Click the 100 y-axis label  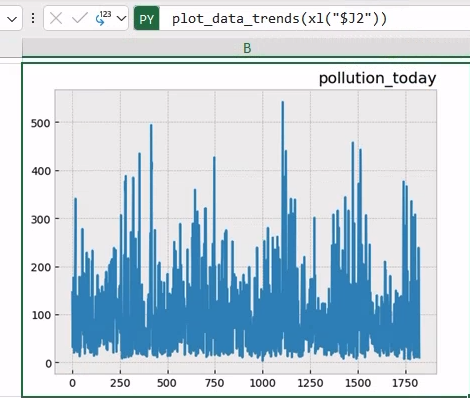point(41,315)
